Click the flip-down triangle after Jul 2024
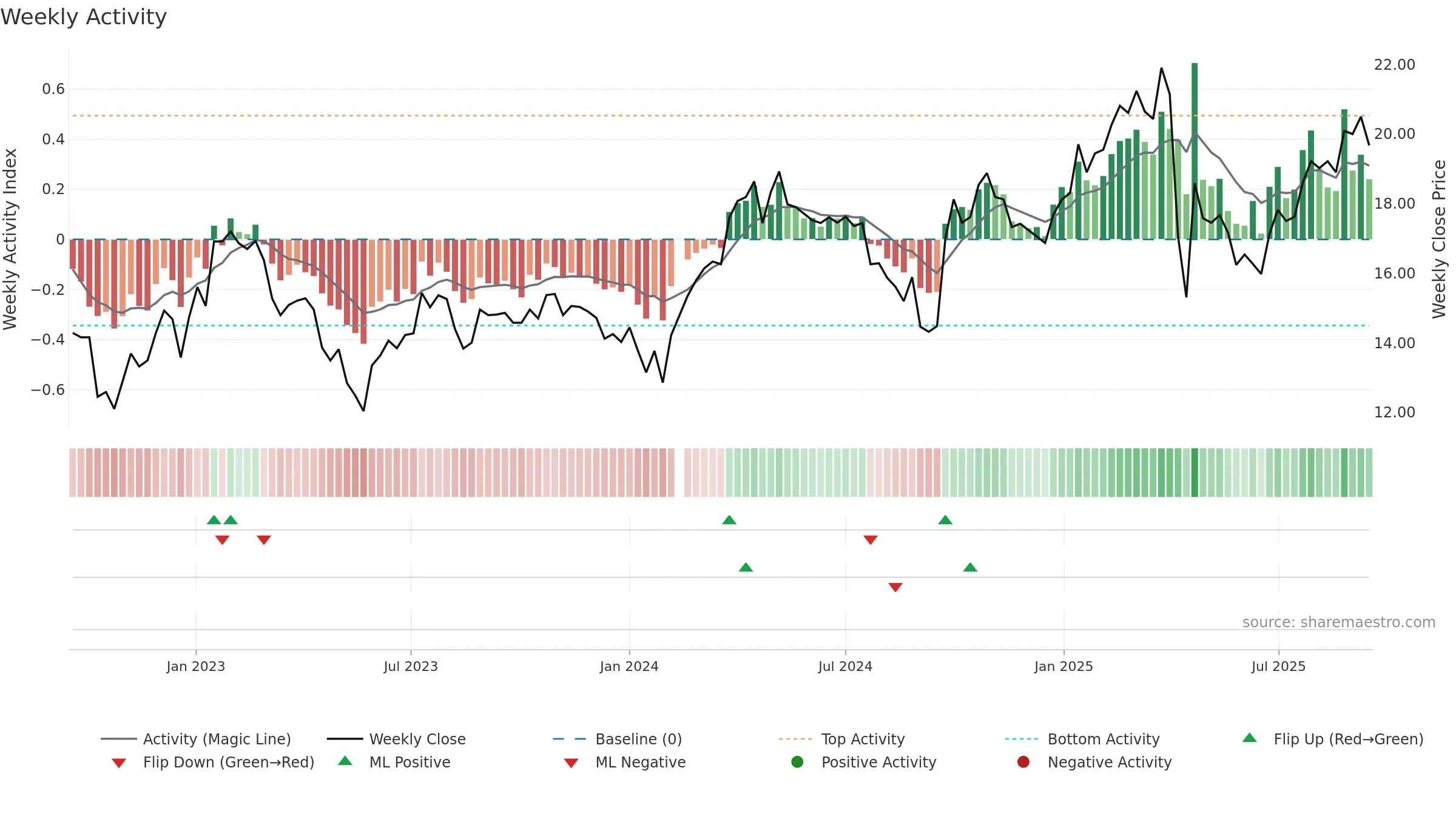 (x=871, y=540)
